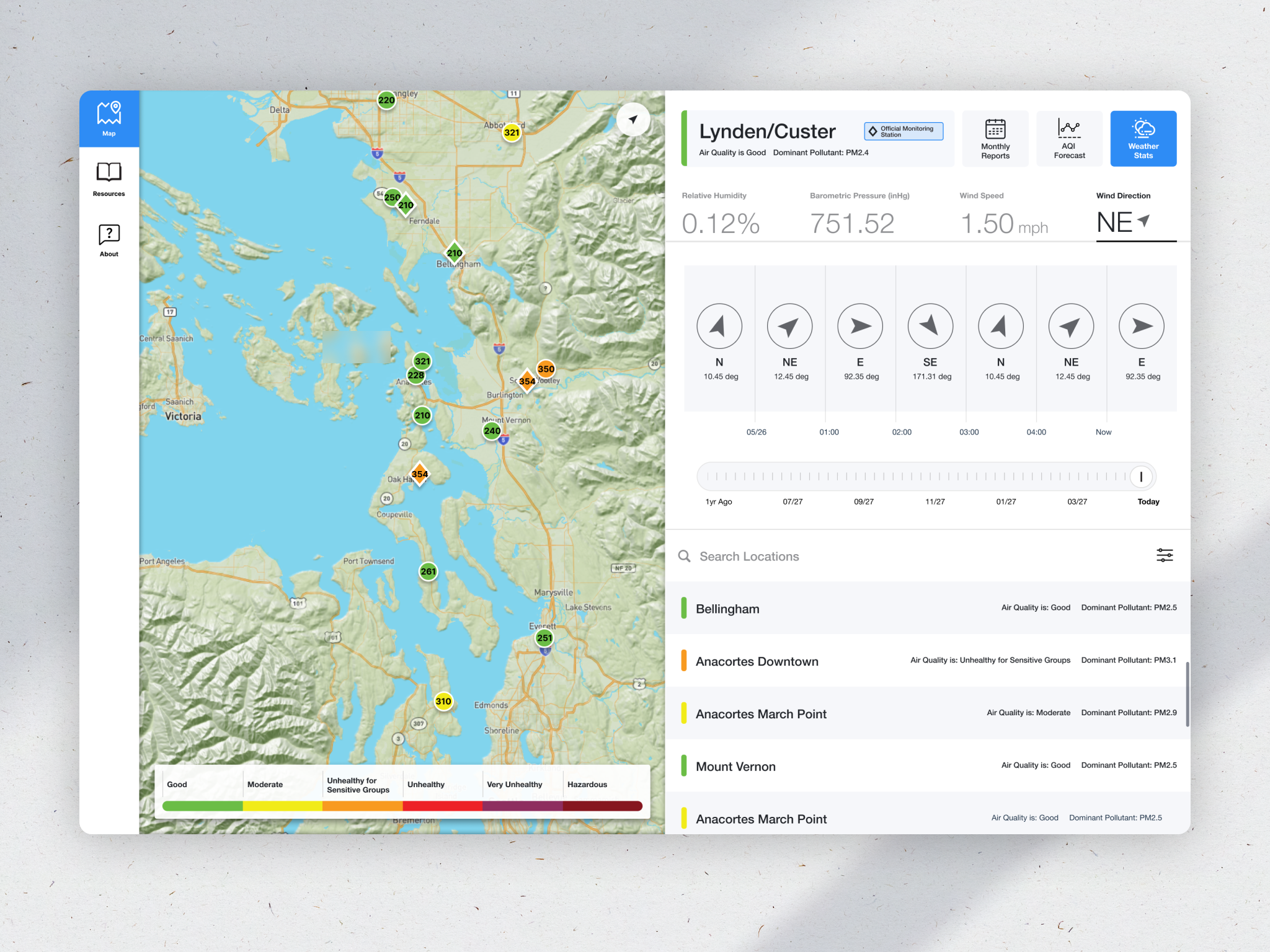The height and width of the screenshot is (952, 1270).
Task: Open the search filter options icon
Action: [x=1165, y=555]
